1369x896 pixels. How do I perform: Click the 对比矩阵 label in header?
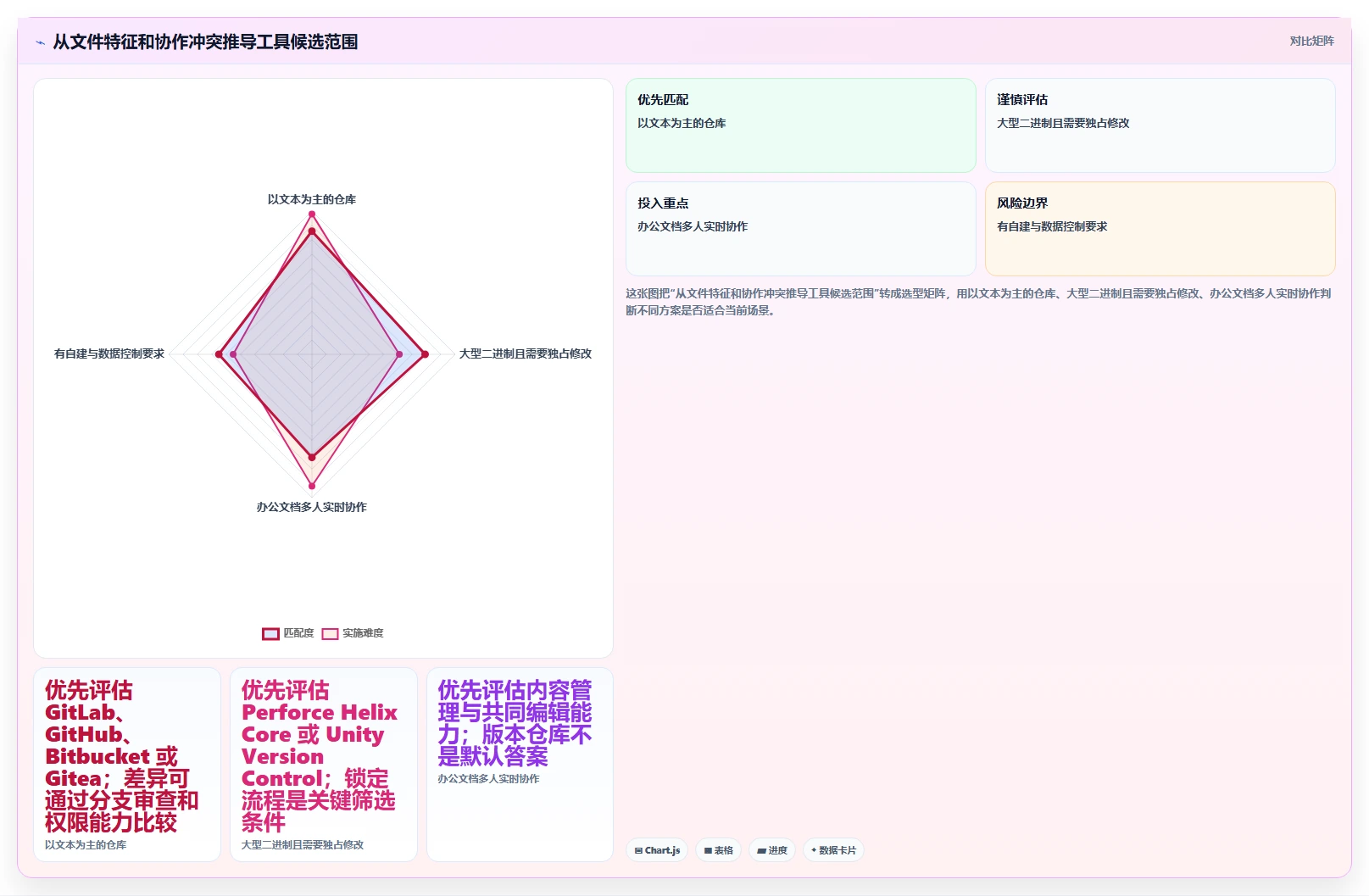(x=1311, y=41)
